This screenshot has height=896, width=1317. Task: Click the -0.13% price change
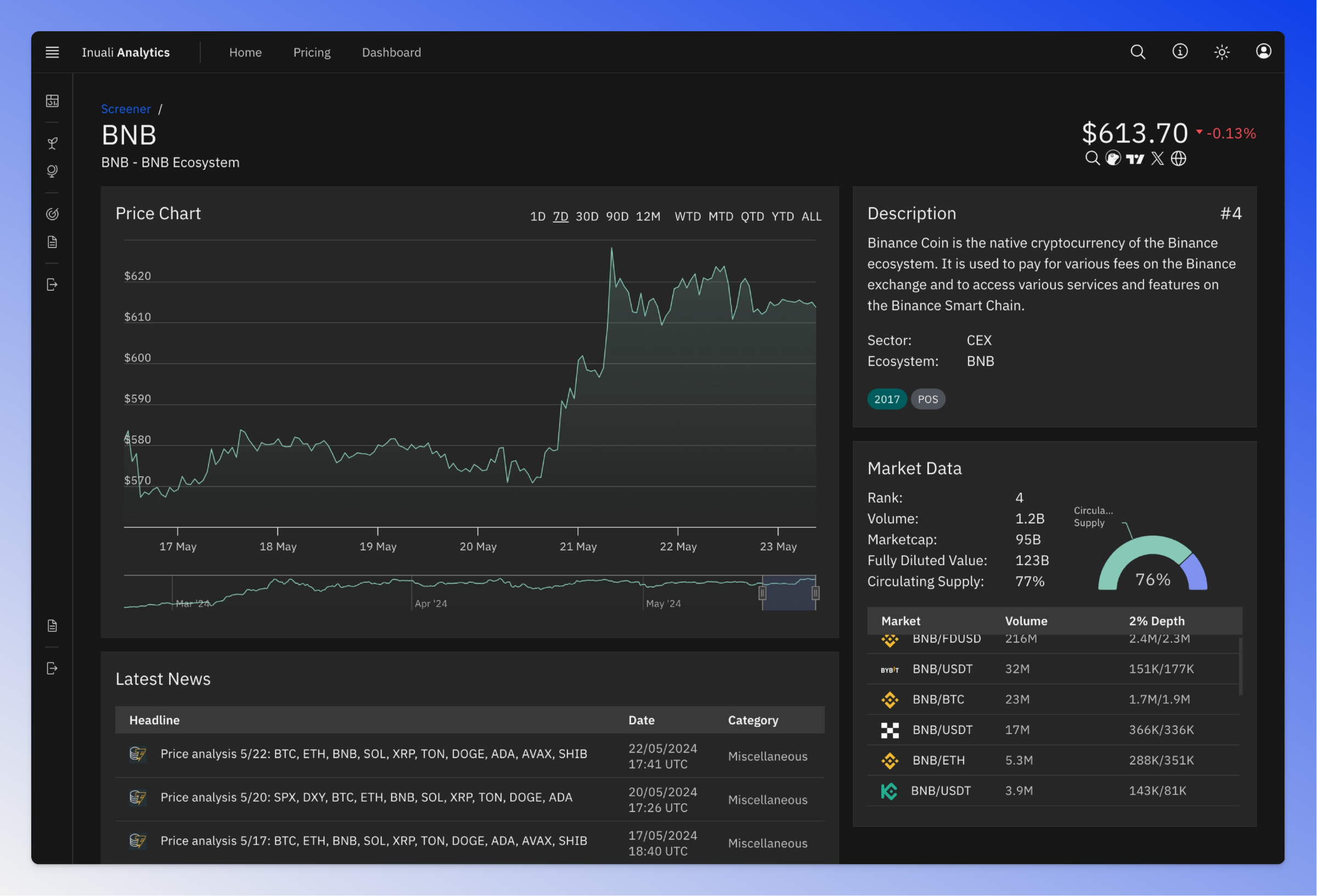click(1228, 134)
